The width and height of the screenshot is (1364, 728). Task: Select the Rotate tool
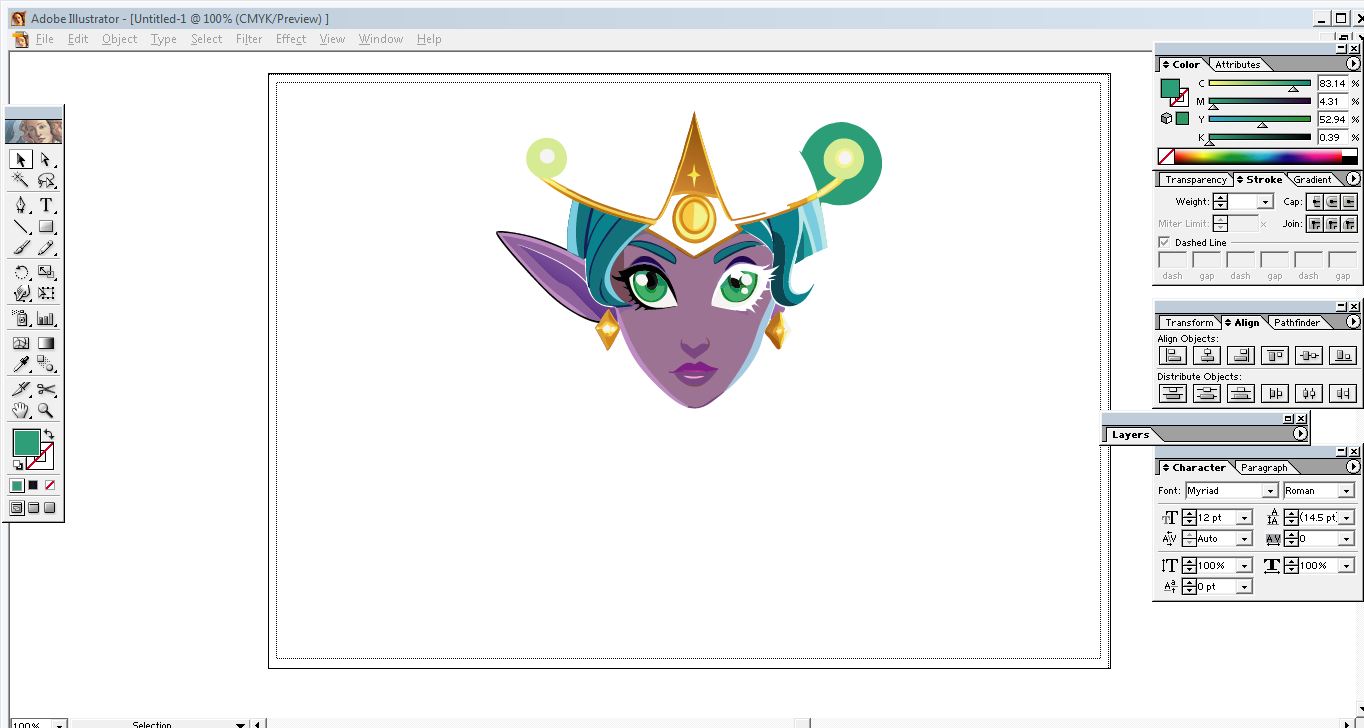pos(20,272)
